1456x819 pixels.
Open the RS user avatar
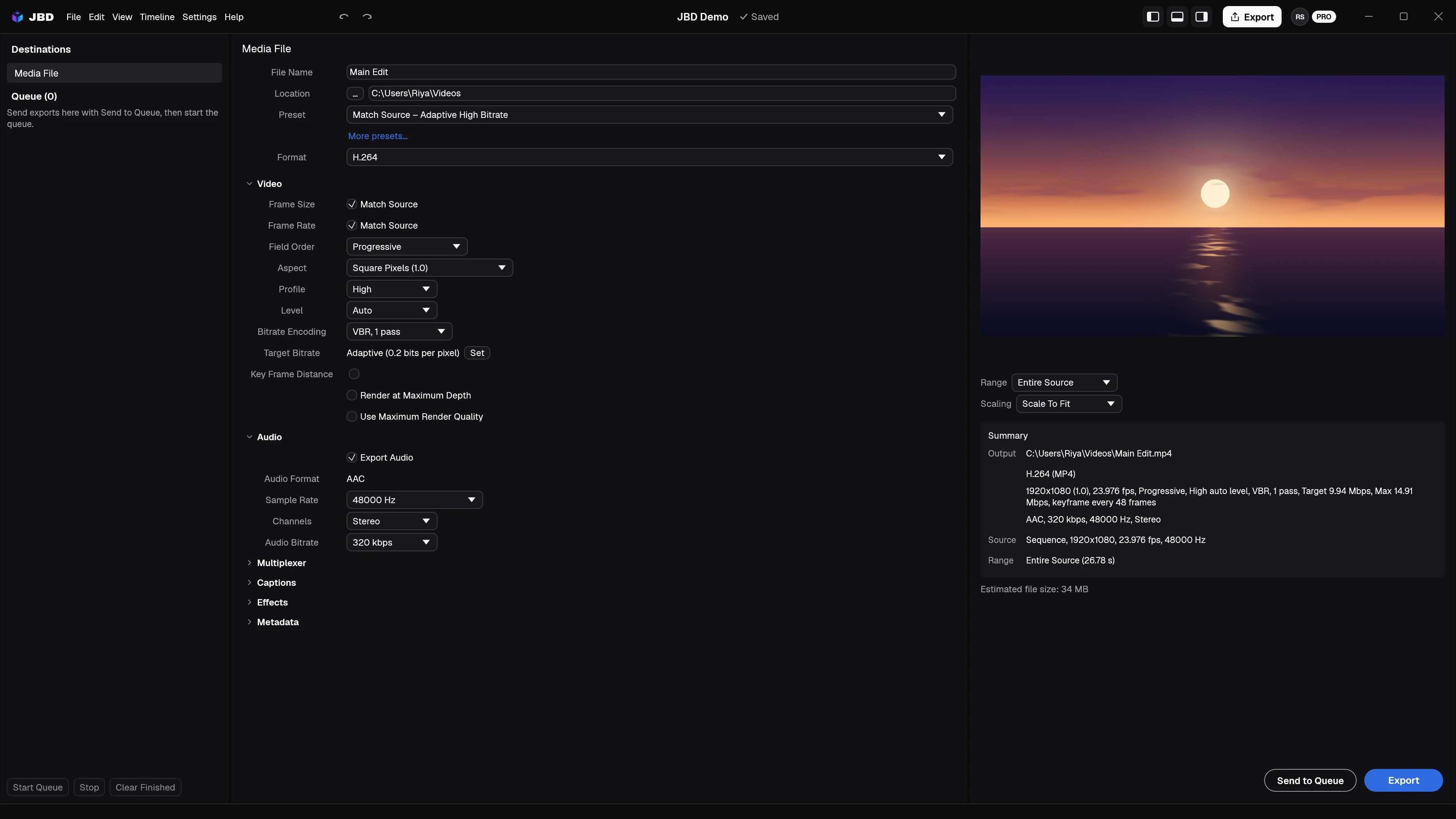click(x=1300, y=17)
